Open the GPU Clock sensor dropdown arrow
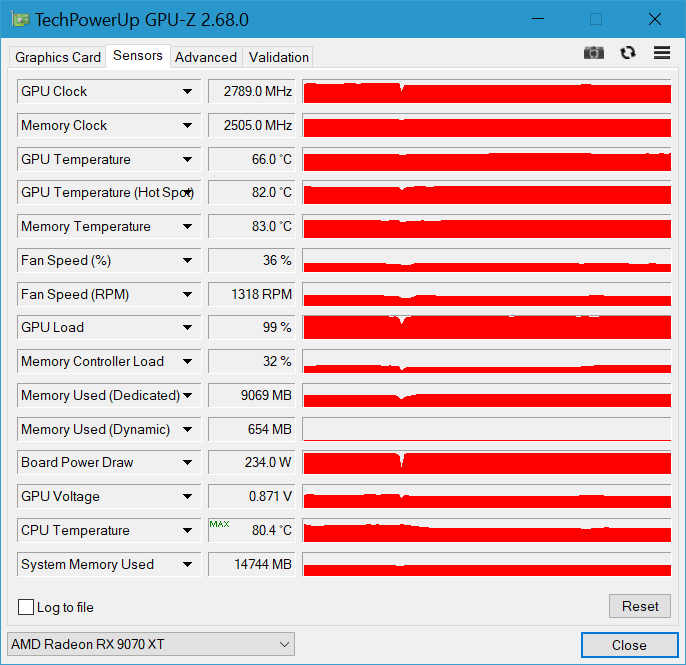Viewport: 686px width, 665px height. tap(187, 91)
